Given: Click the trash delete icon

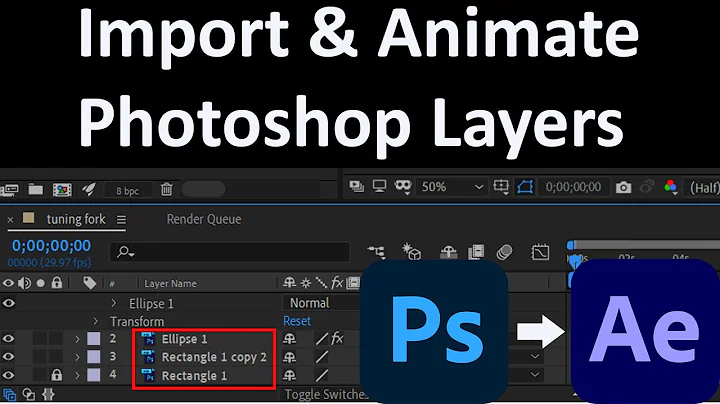Looking at the screenshot, I should 167,189.
